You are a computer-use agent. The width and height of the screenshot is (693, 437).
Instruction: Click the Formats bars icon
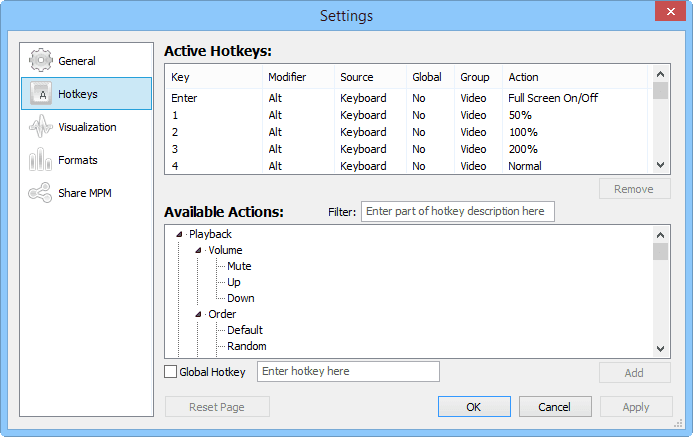point(41,160)
